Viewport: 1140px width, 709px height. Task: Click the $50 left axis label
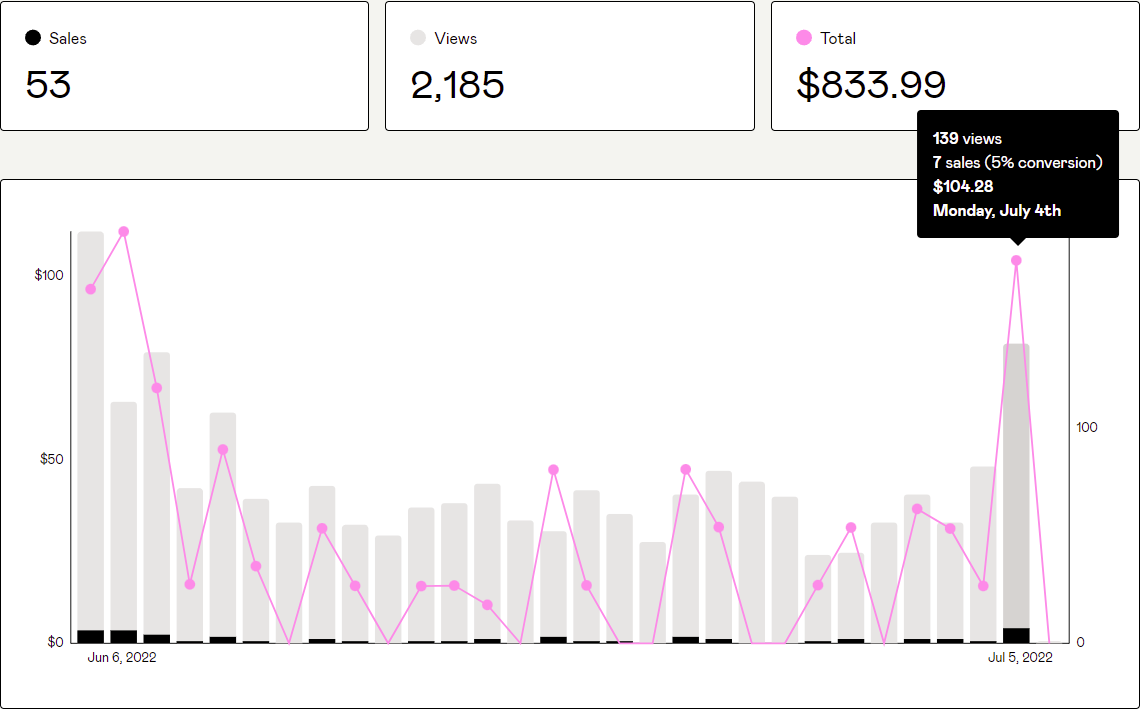[52, 460]
